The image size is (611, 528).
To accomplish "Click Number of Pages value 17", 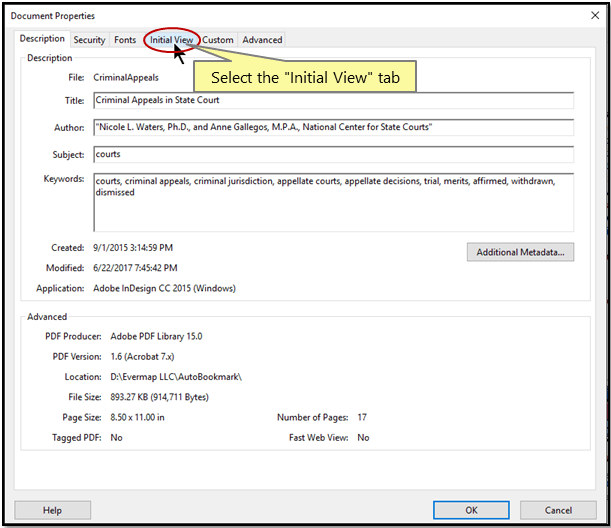I will pos(362,417).
